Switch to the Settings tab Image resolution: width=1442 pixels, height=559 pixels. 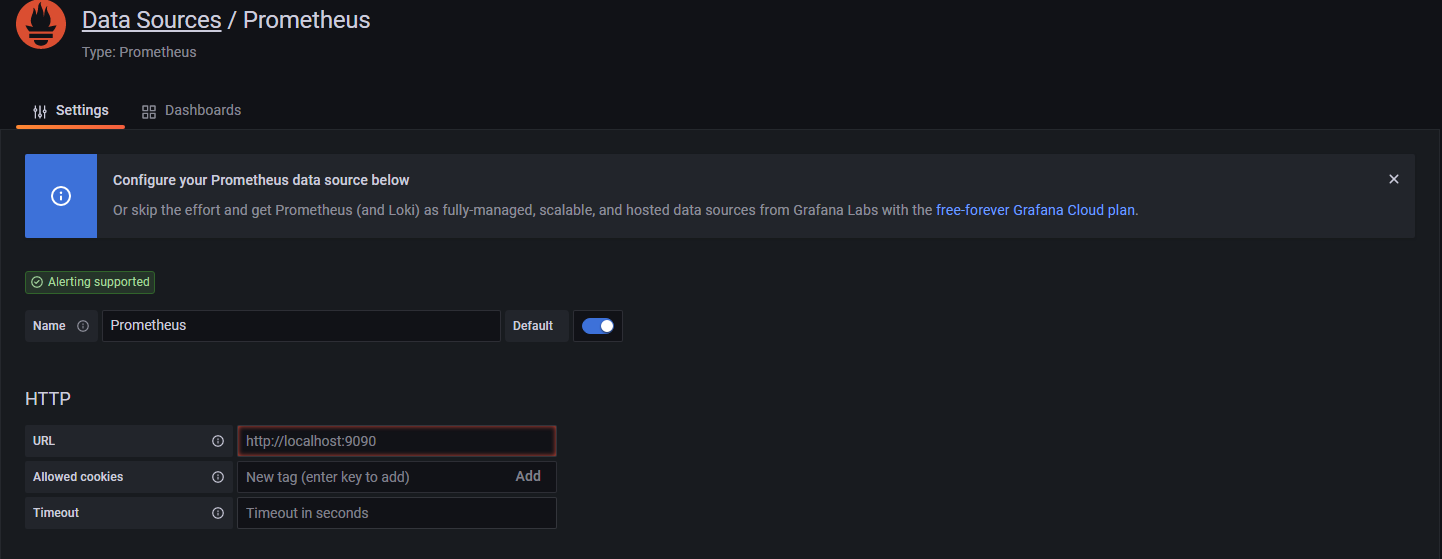click(70, 110)
